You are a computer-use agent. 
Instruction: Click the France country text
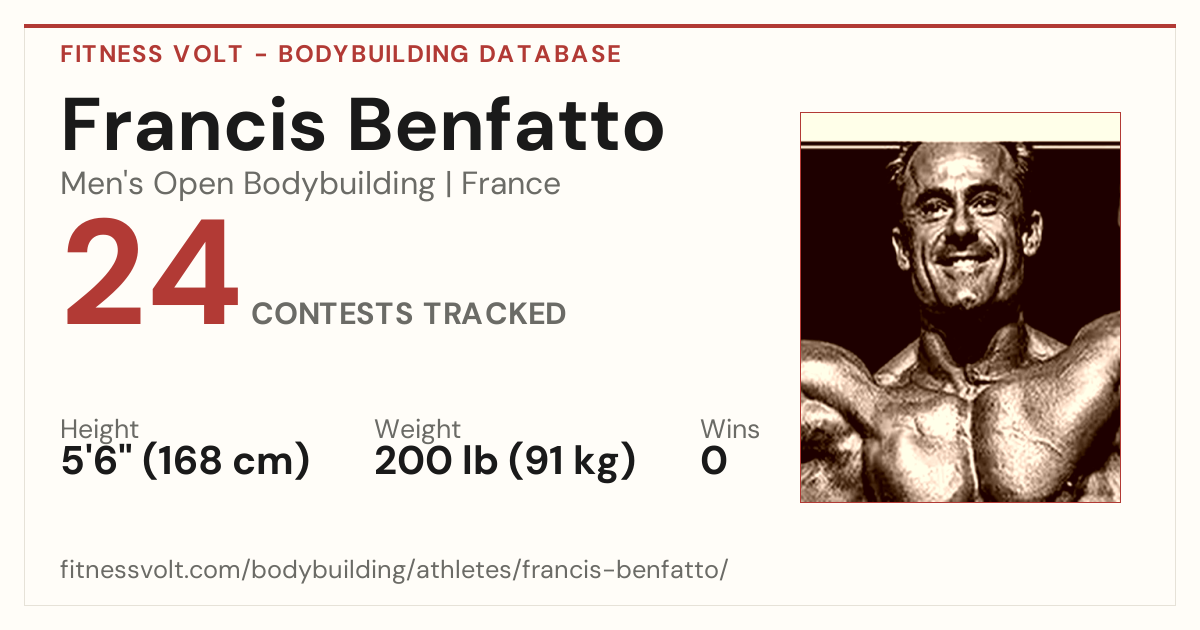coord(511,184)
